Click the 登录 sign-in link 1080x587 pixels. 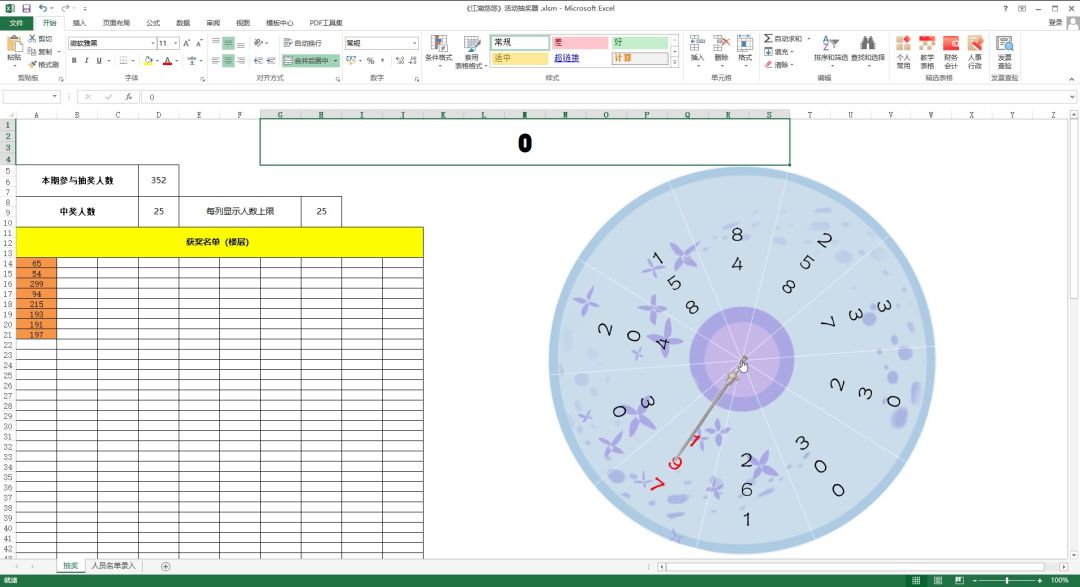[1055, 22]
